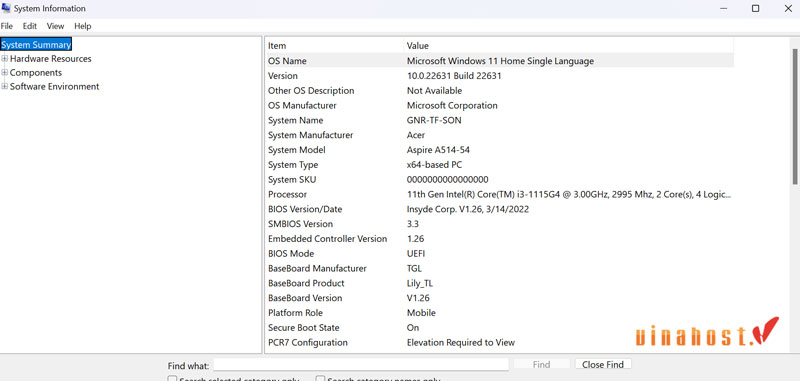Click the Find button
This screenshot has width=800, height=381.
[x=541, y=364]
